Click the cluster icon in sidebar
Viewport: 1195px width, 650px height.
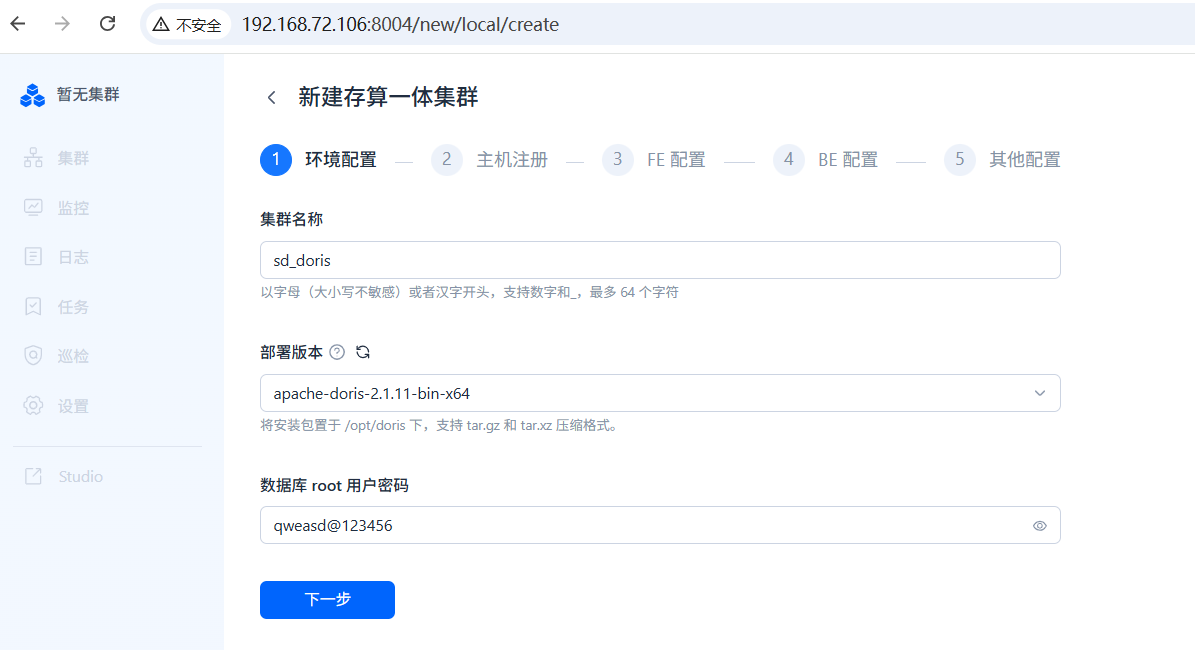coord(33,158)
